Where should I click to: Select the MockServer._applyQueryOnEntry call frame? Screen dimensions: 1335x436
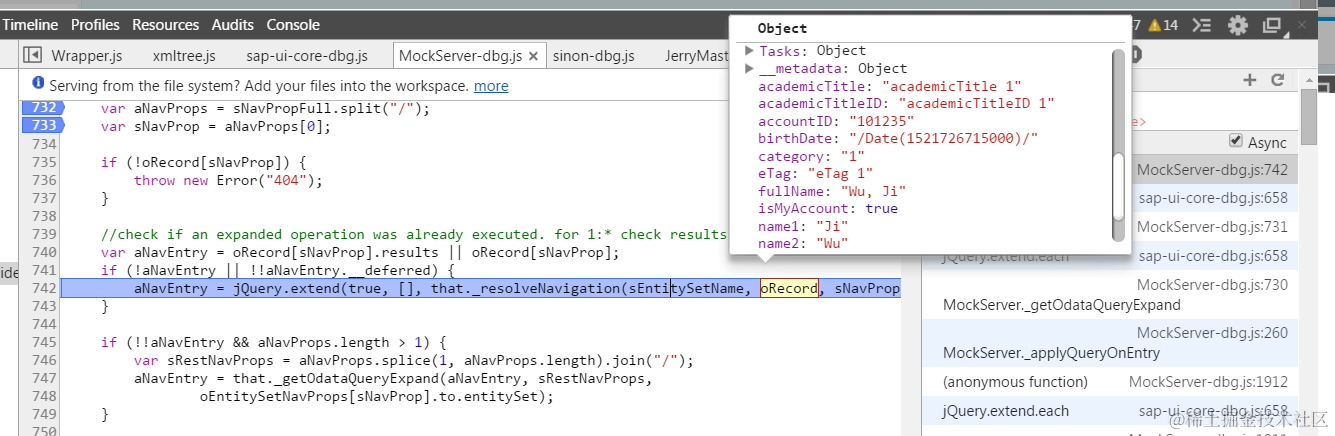pos(1051,353)
